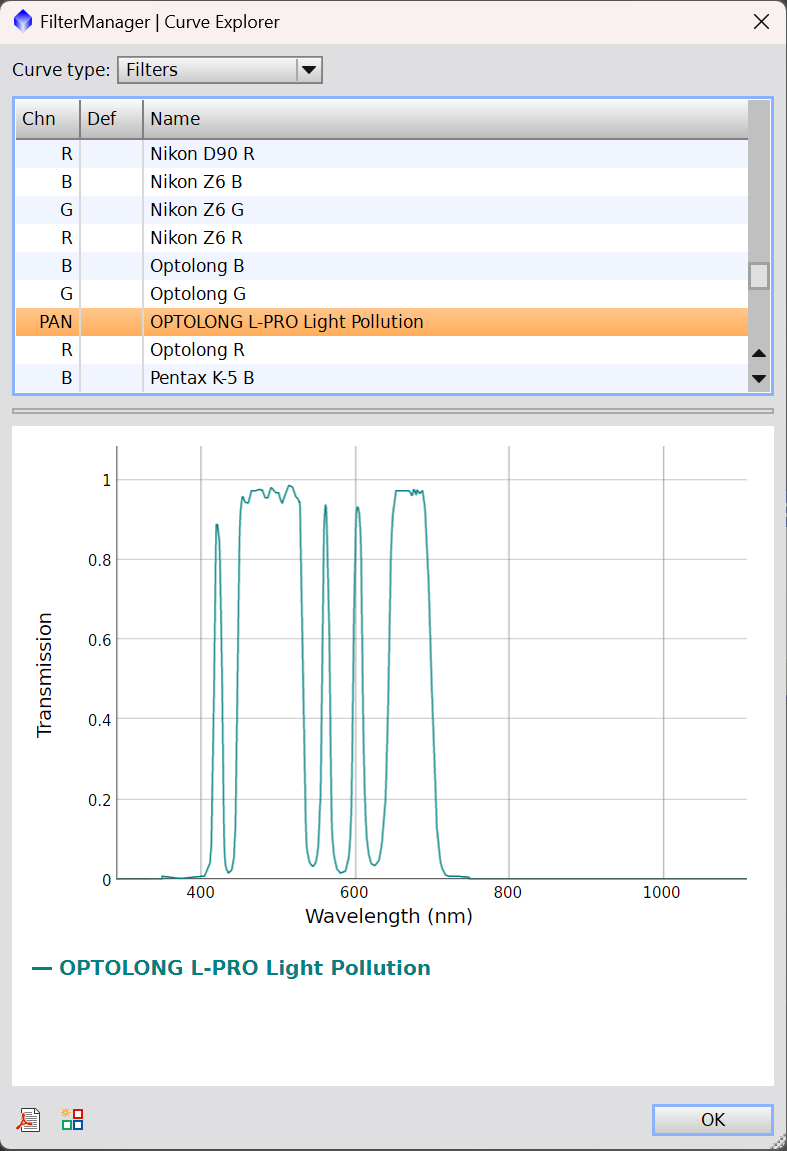Click the Wavelength (nm) axis label
This screenshot has width=787, height=1151.
[388, 916]
